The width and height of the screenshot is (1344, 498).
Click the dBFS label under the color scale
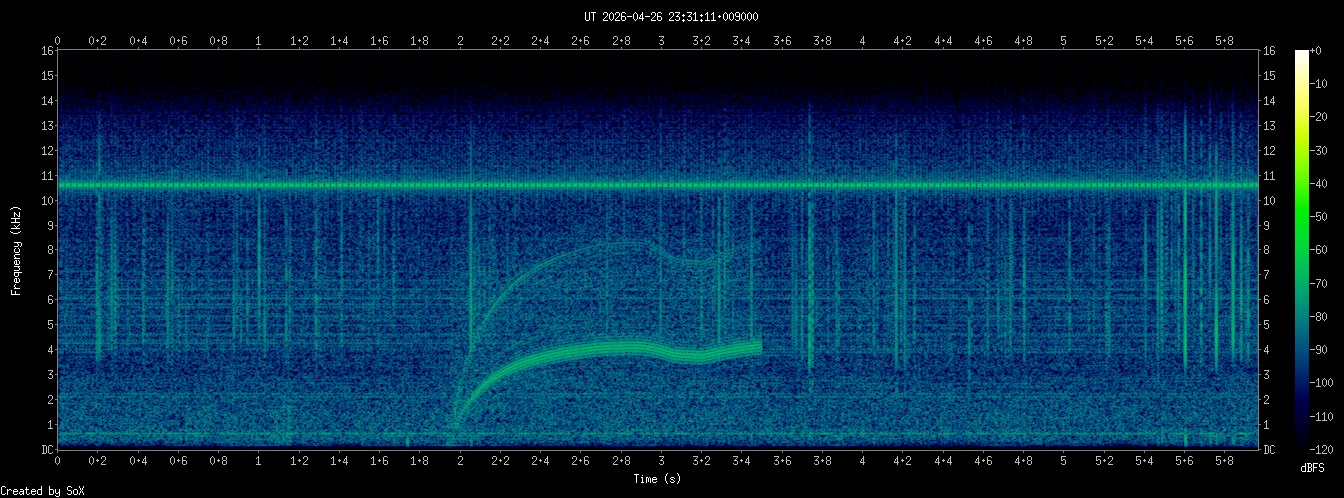click(x=1312, y=468)
